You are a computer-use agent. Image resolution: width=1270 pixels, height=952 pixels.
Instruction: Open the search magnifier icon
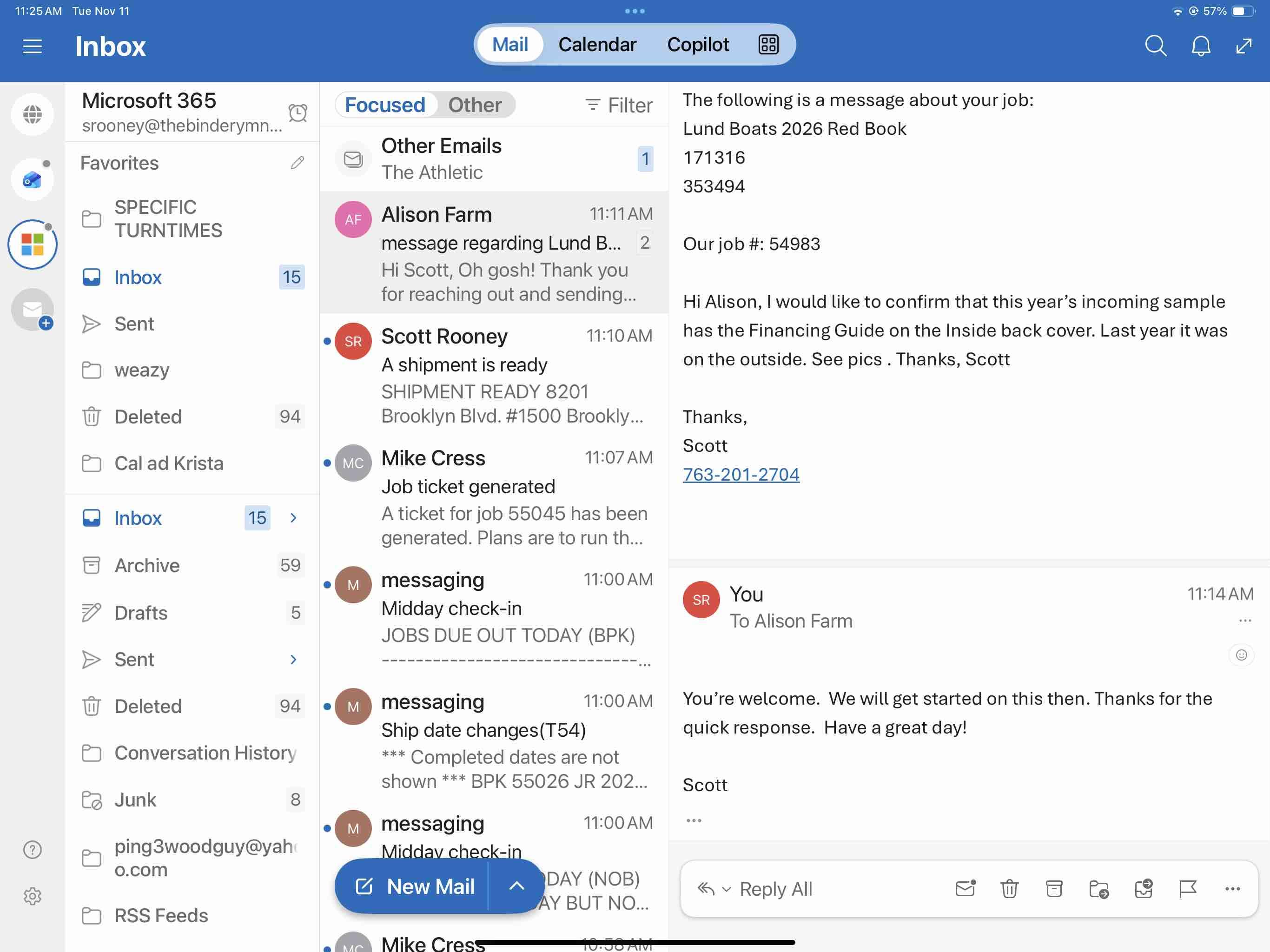(x=1155, y=46)
